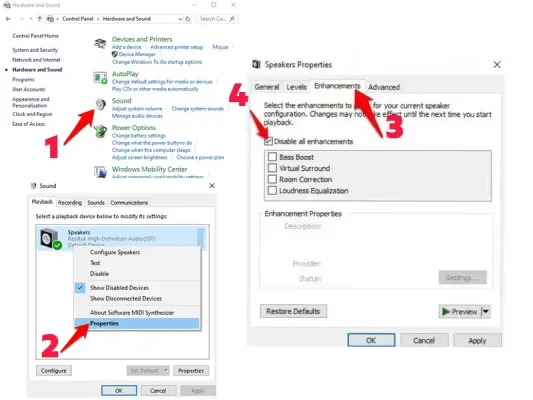Viewport: 533px width, 400px height.
Task: Open About Software MIDI Synthesizer
Action: click(x=137, y=312)
